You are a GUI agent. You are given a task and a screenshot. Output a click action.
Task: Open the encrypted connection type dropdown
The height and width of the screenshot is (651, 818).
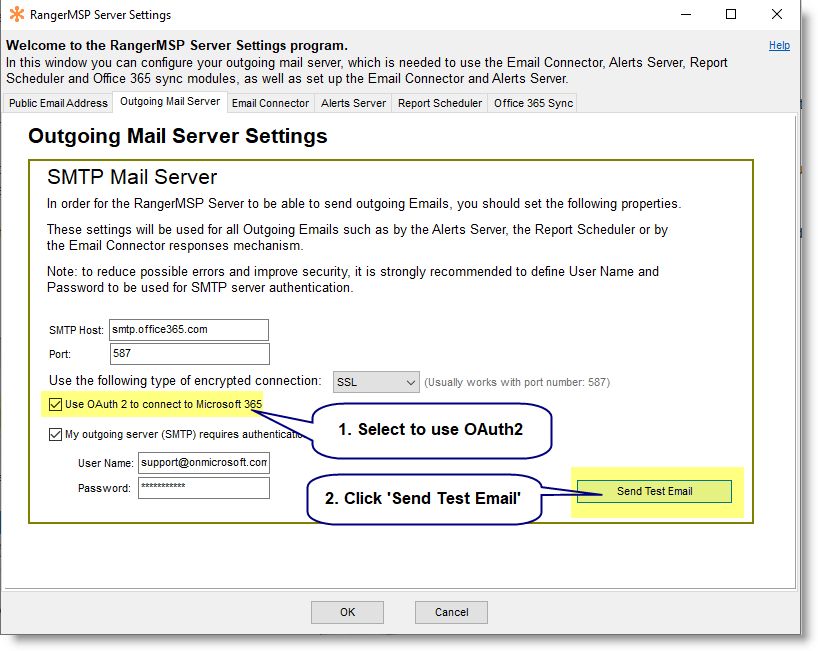[x=376, y=382]
